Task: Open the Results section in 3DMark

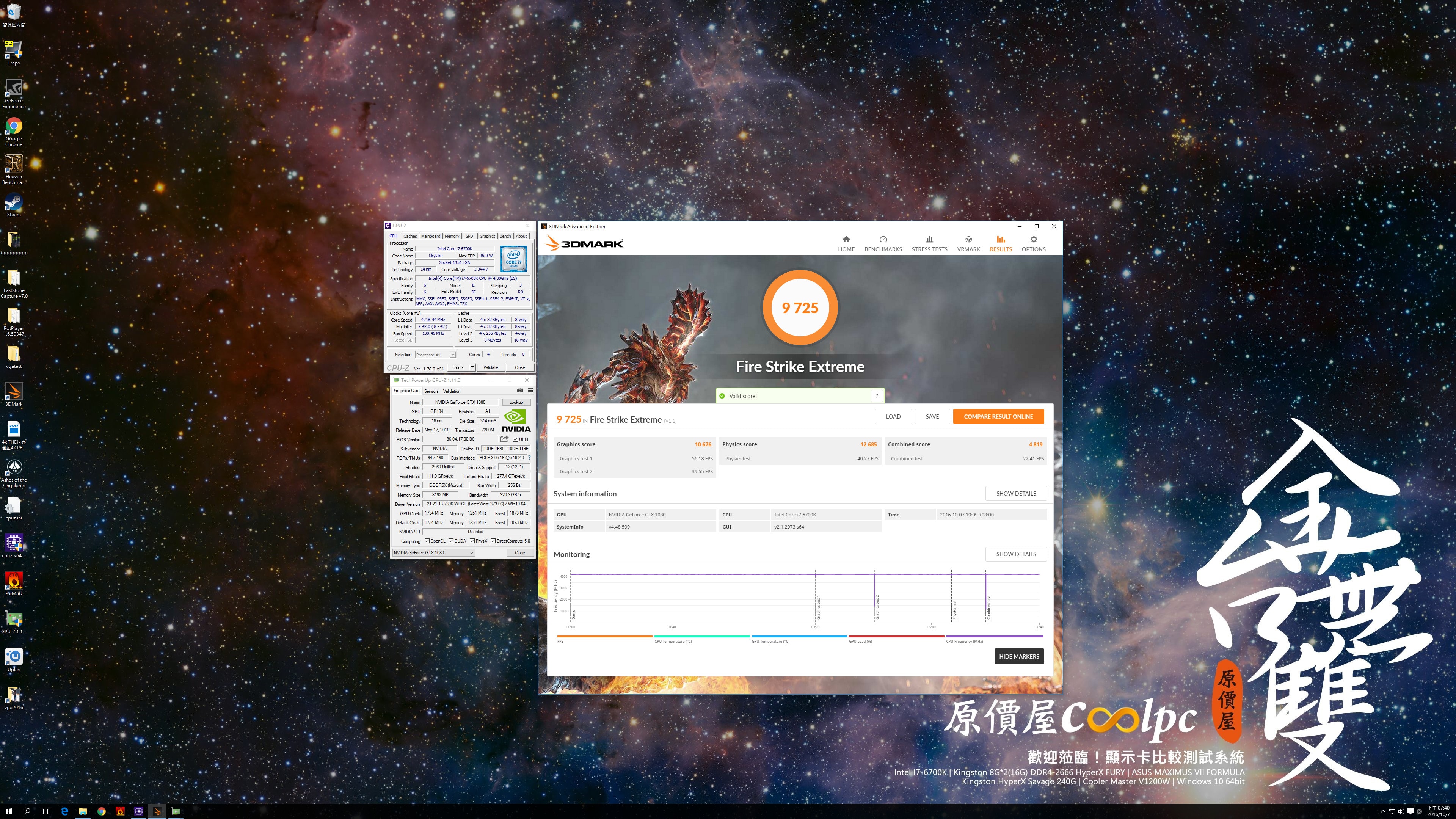Action: click(x=1001, y=243)
